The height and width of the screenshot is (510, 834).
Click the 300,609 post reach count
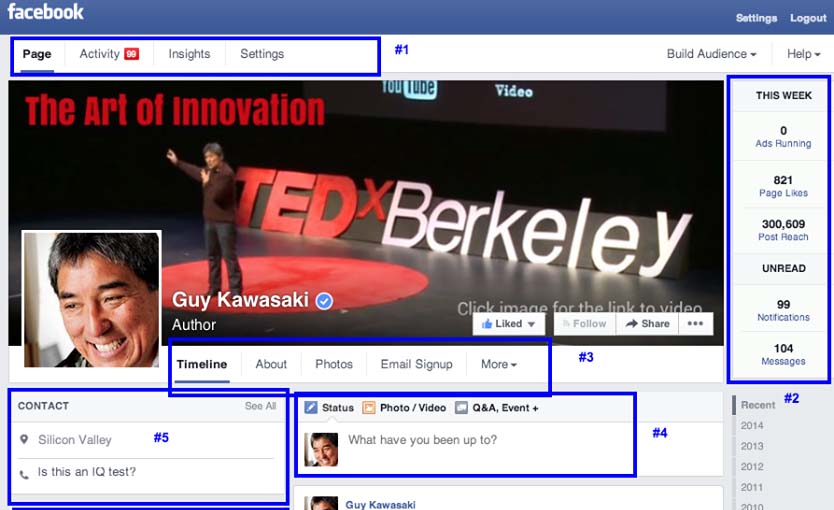pos(783,224)
